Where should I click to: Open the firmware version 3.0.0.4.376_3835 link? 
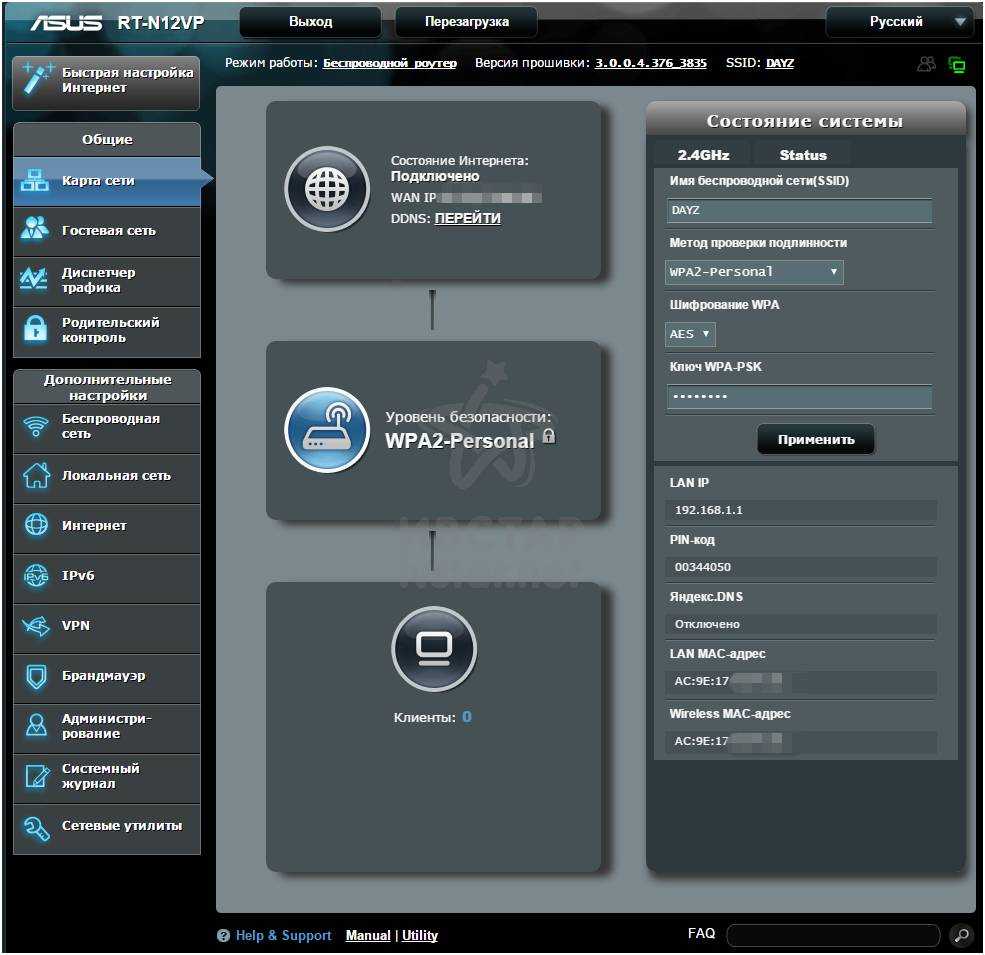(x=650, y=63)
